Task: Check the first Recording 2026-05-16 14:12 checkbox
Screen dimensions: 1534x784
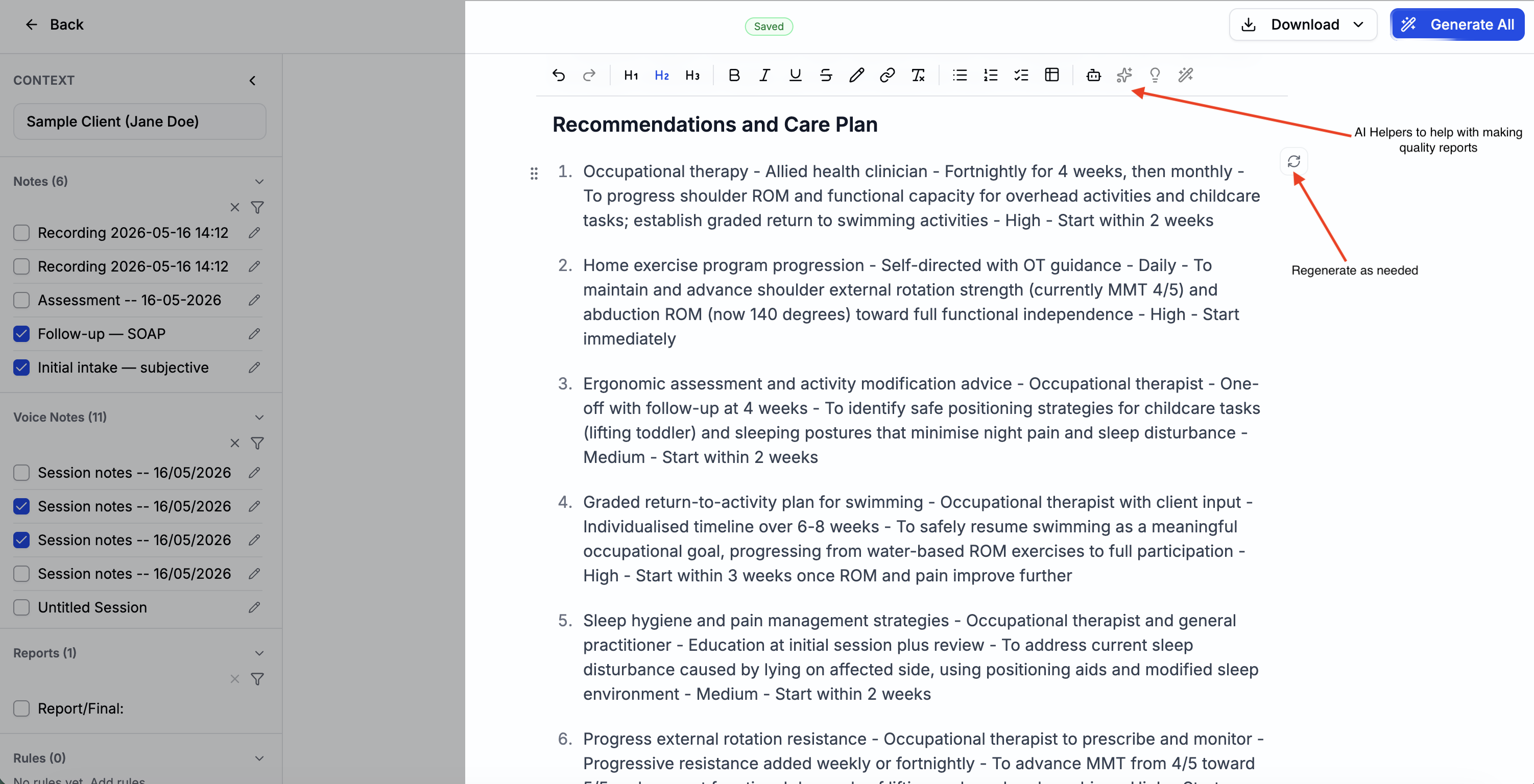Action: pyautogui.click(x=21, y=233)
